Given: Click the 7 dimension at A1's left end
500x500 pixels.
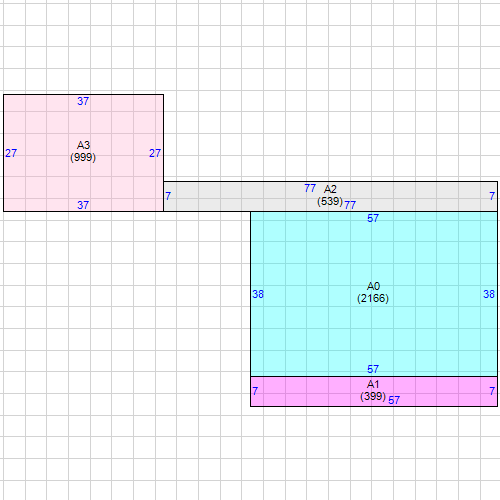Looking at the screenshot, I should (x=255, y=391).
